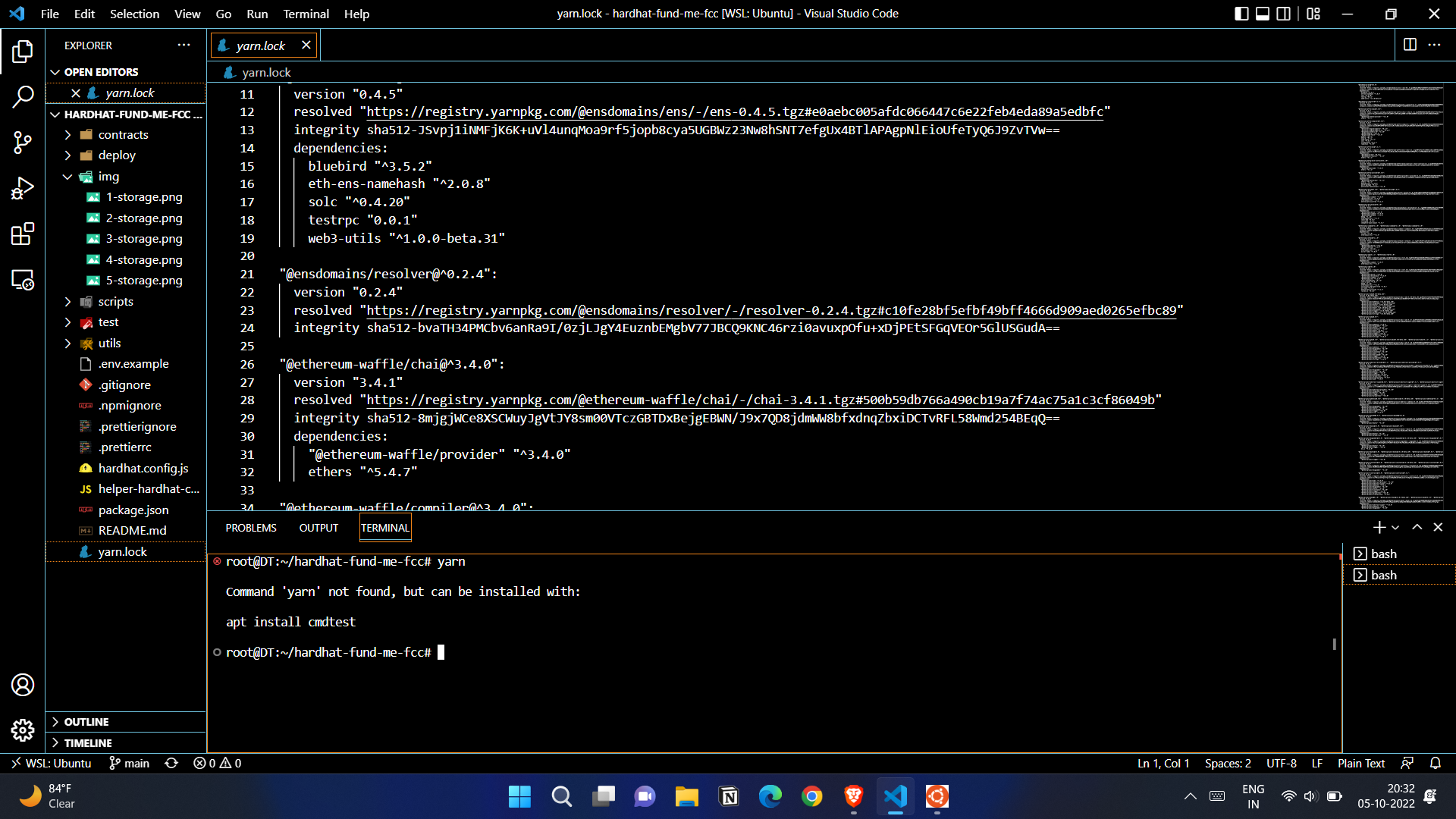Click WSL: Ubuntu remote indicator
Screen dimensions: 1456x819
[52, 763]
